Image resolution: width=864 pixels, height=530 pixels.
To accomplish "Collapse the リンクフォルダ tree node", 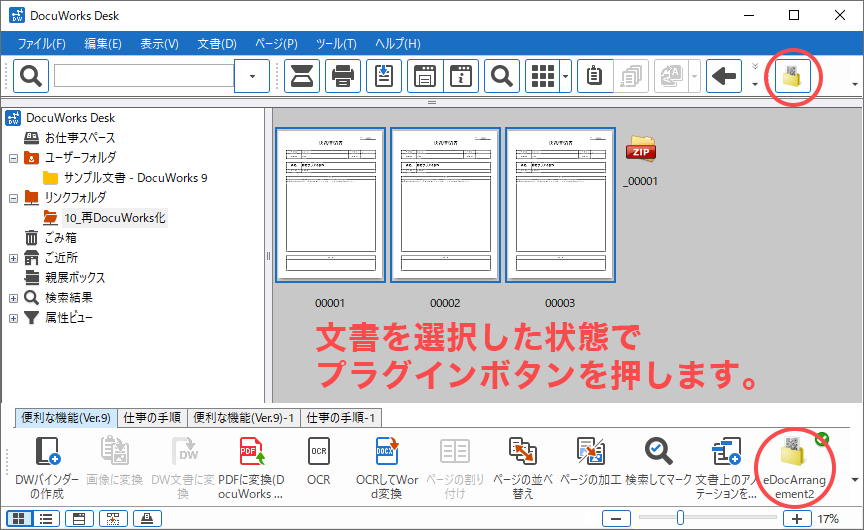I will point(14,198).
